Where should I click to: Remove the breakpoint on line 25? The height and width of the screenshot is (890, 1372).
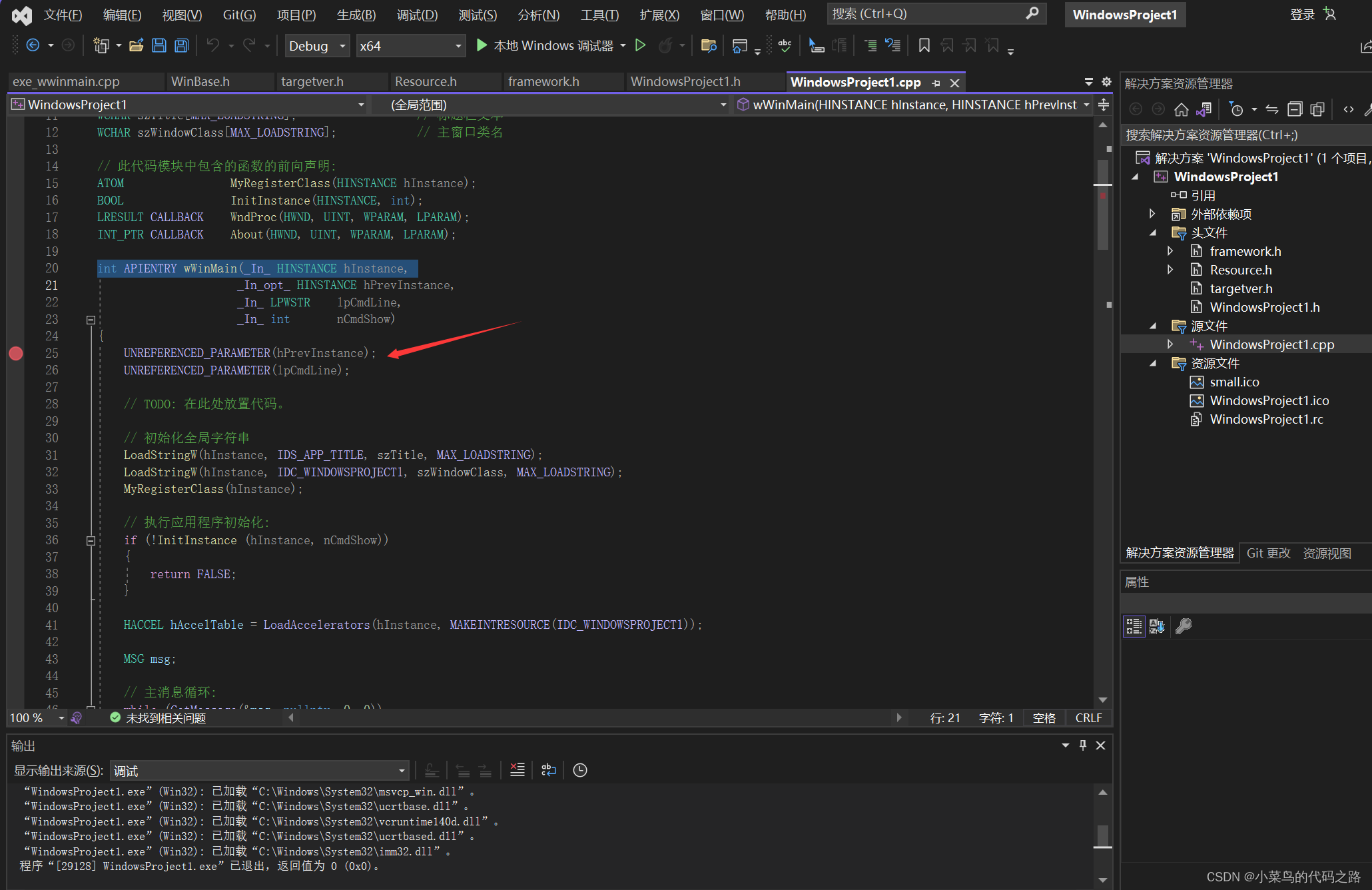(x=16, y=353)
